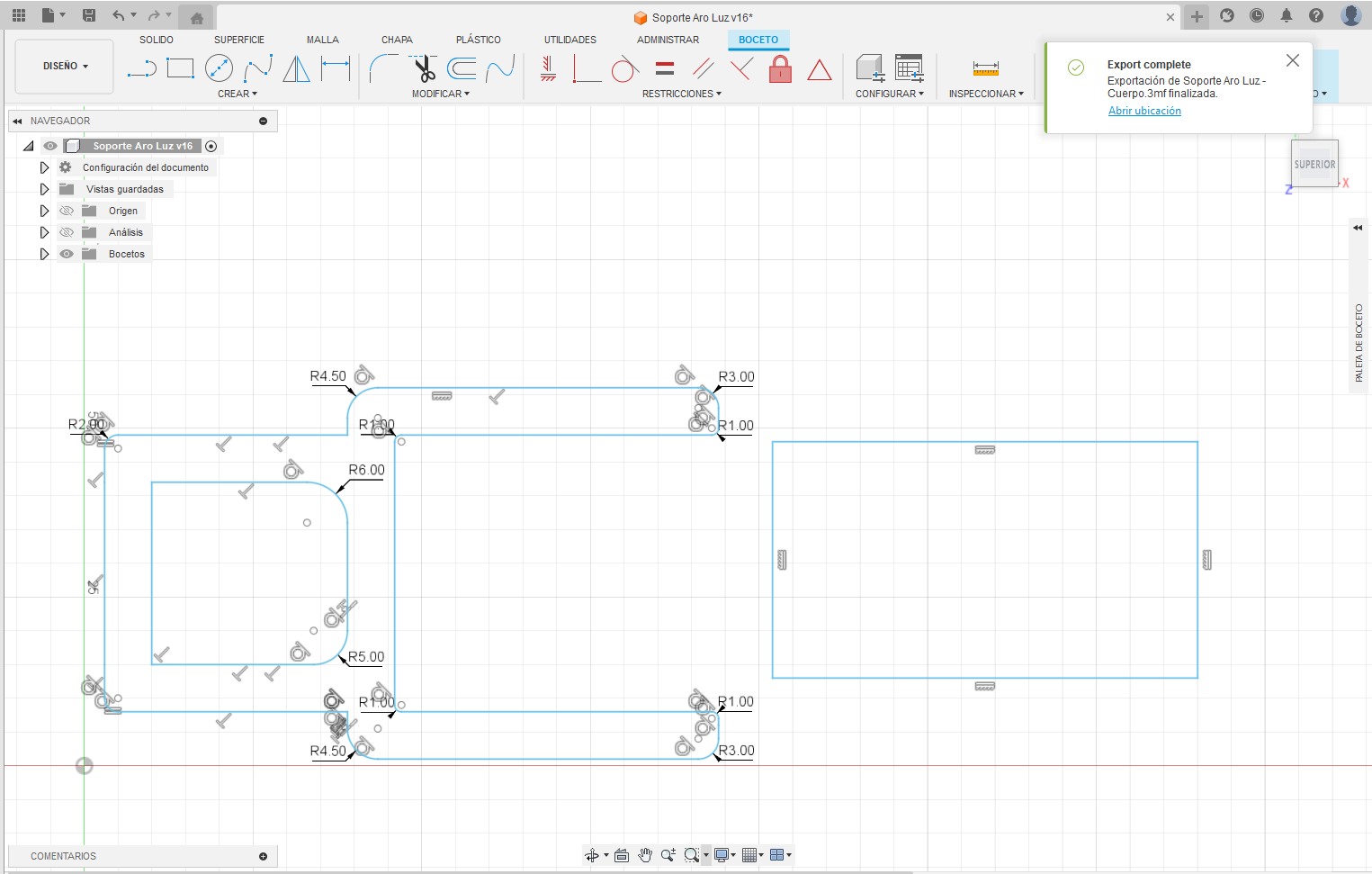Click the Save disk icon

tap(88, 15)
